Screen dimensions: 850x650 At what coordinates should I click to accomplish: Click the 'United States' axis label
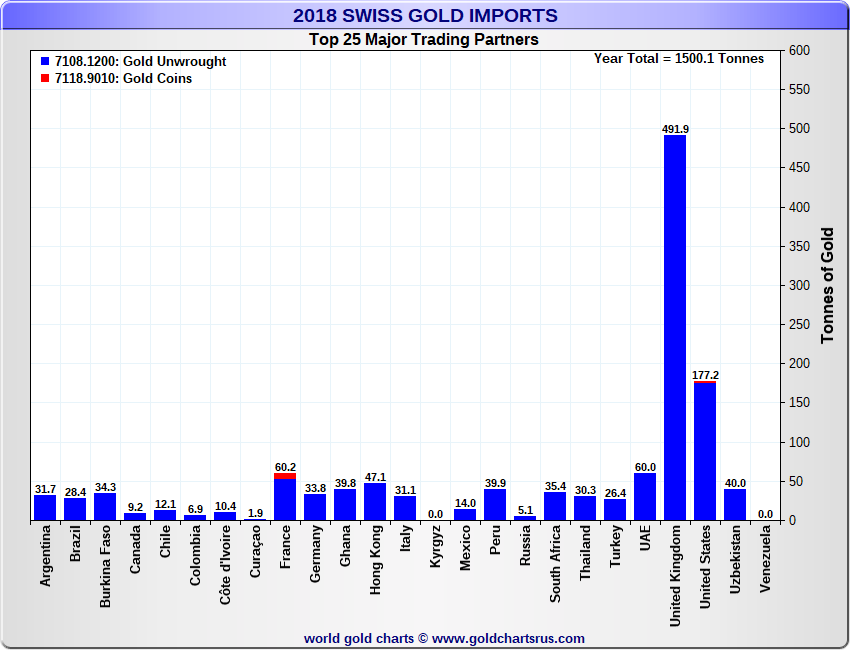pyautogui.click(x=705, y=567)
